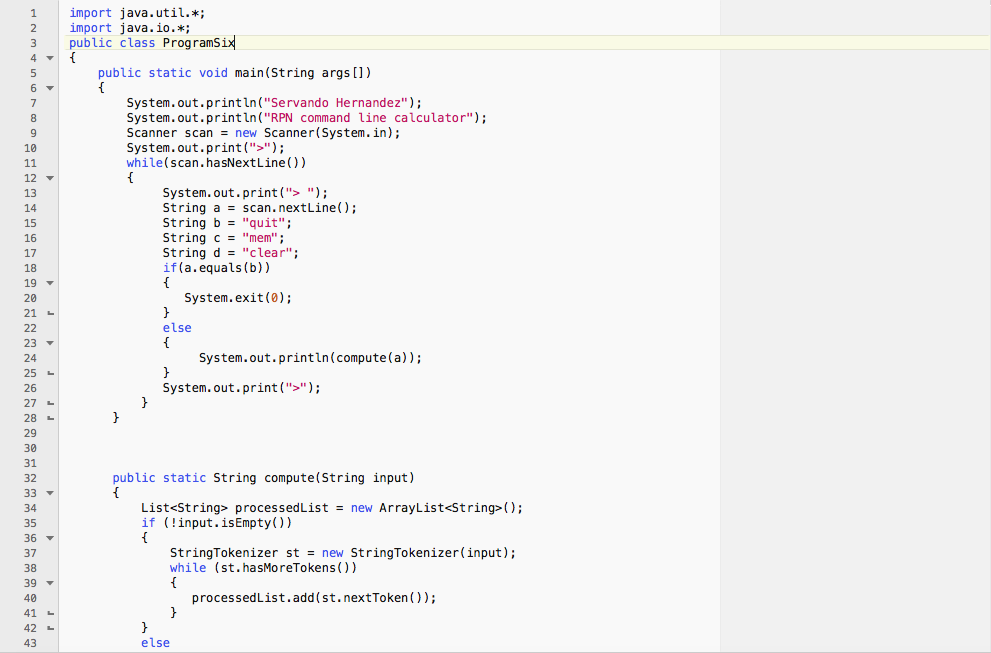The width and height of the screenshot is (991, 653).
Task: Collapse the tokenizer while loop fold arrow
Action: 48,583
